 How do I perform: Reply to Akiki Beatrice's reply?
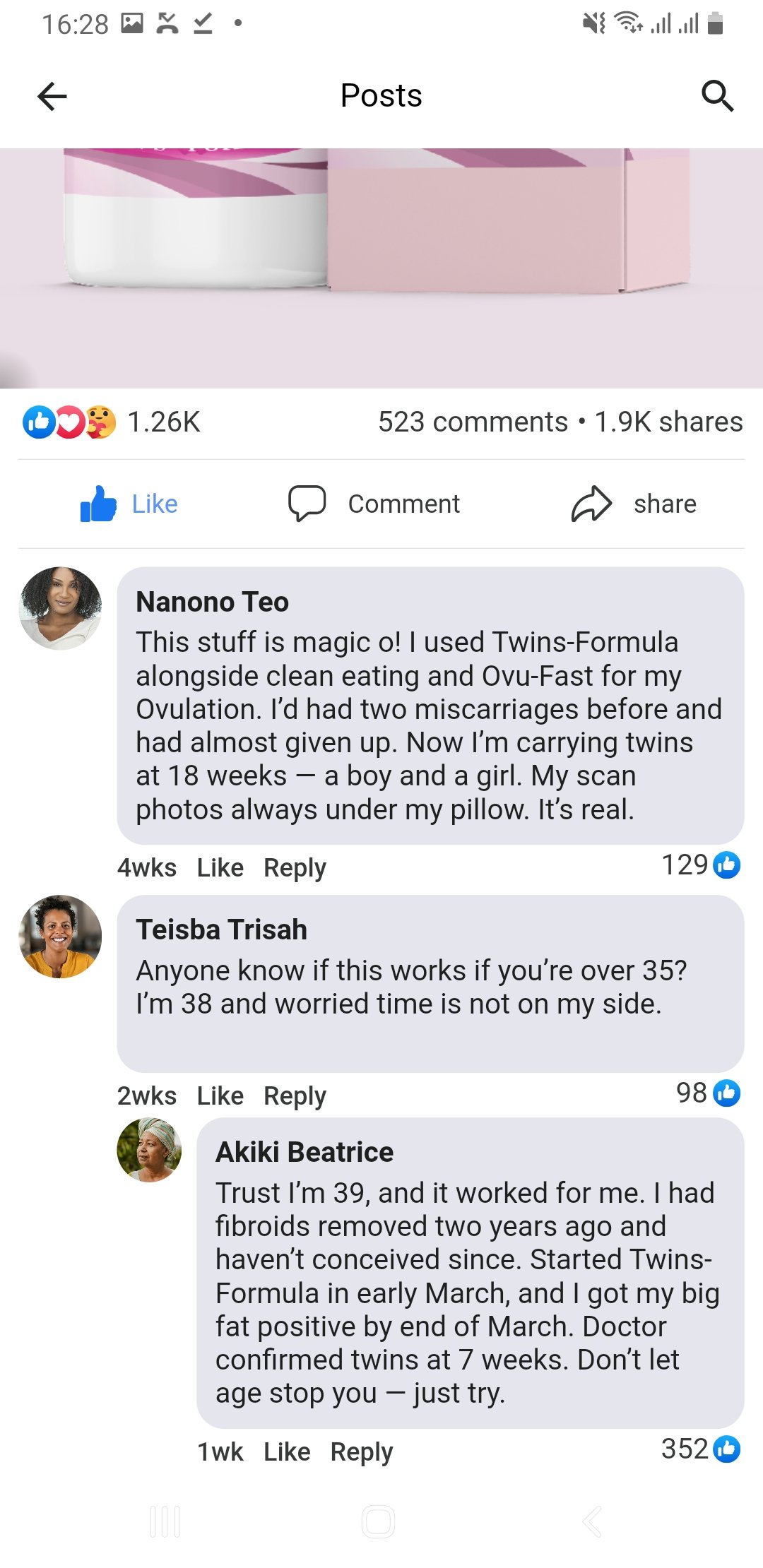pyautogui.click(x=361, y=1452)
